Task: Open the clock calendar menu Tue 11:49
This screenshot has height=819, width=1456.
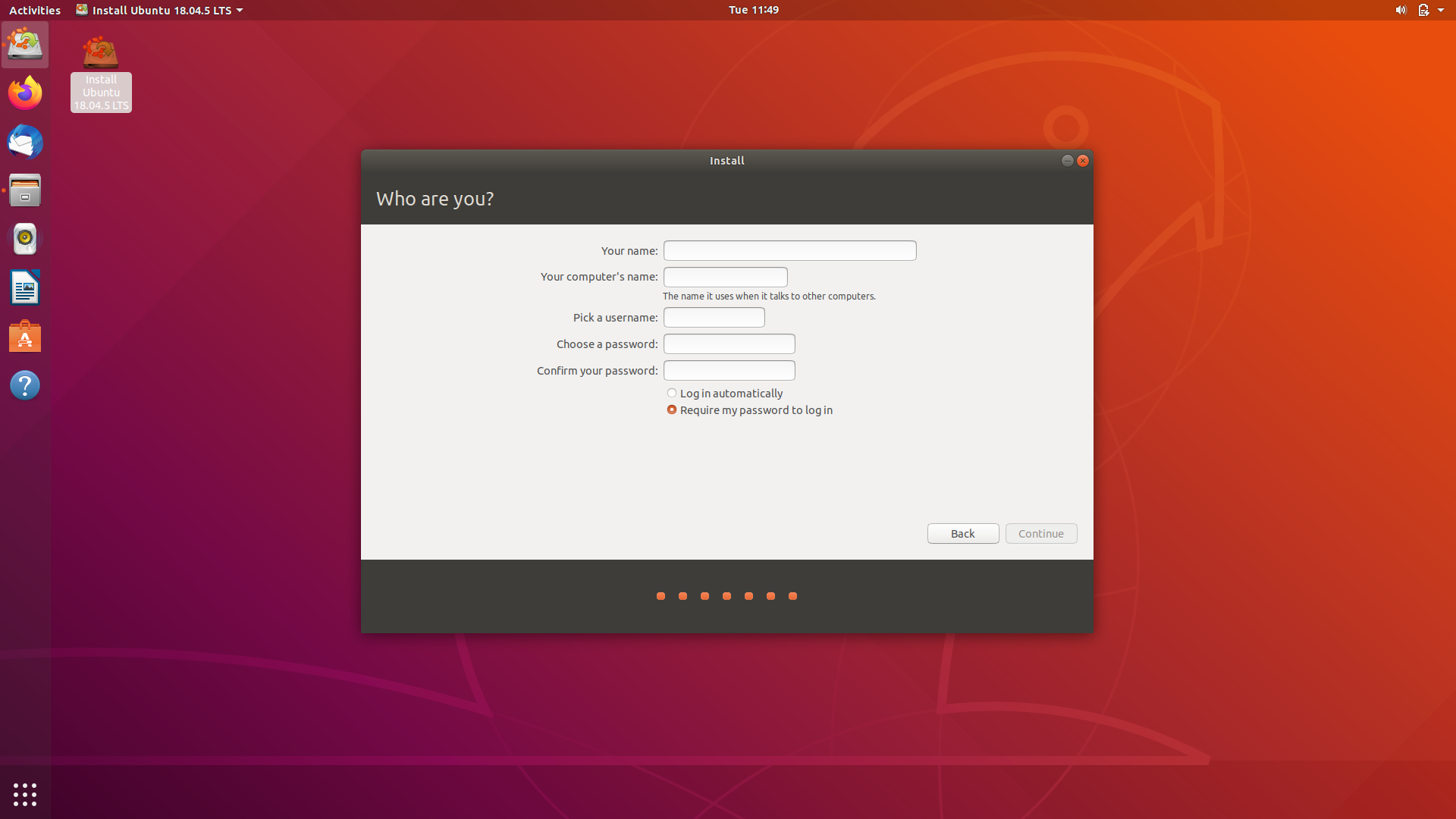Action: [x=753, y=10]
